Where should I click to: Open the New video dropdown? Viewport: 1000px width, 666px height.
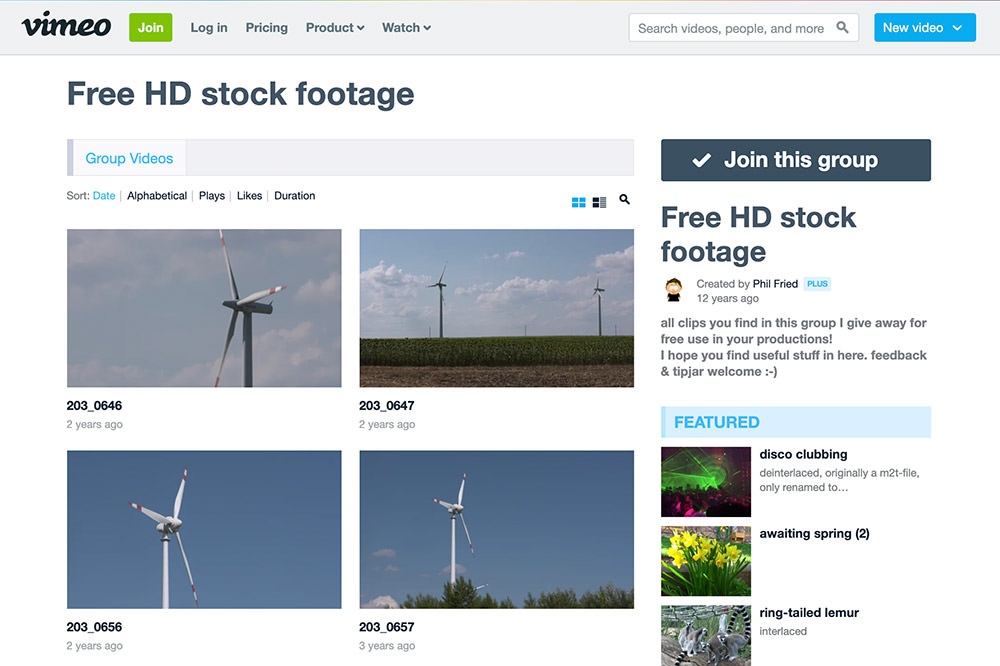(x=923, y=28)
